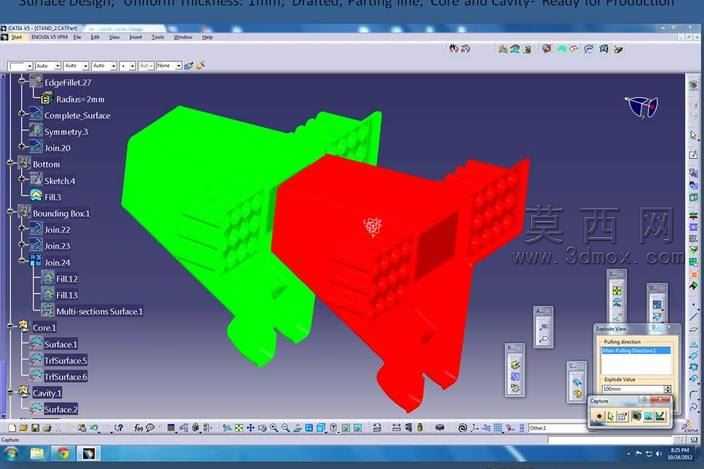The width and height of the screenshot is (704, 469).
Task: Open the Windows Start button
Action: [11, 454]
